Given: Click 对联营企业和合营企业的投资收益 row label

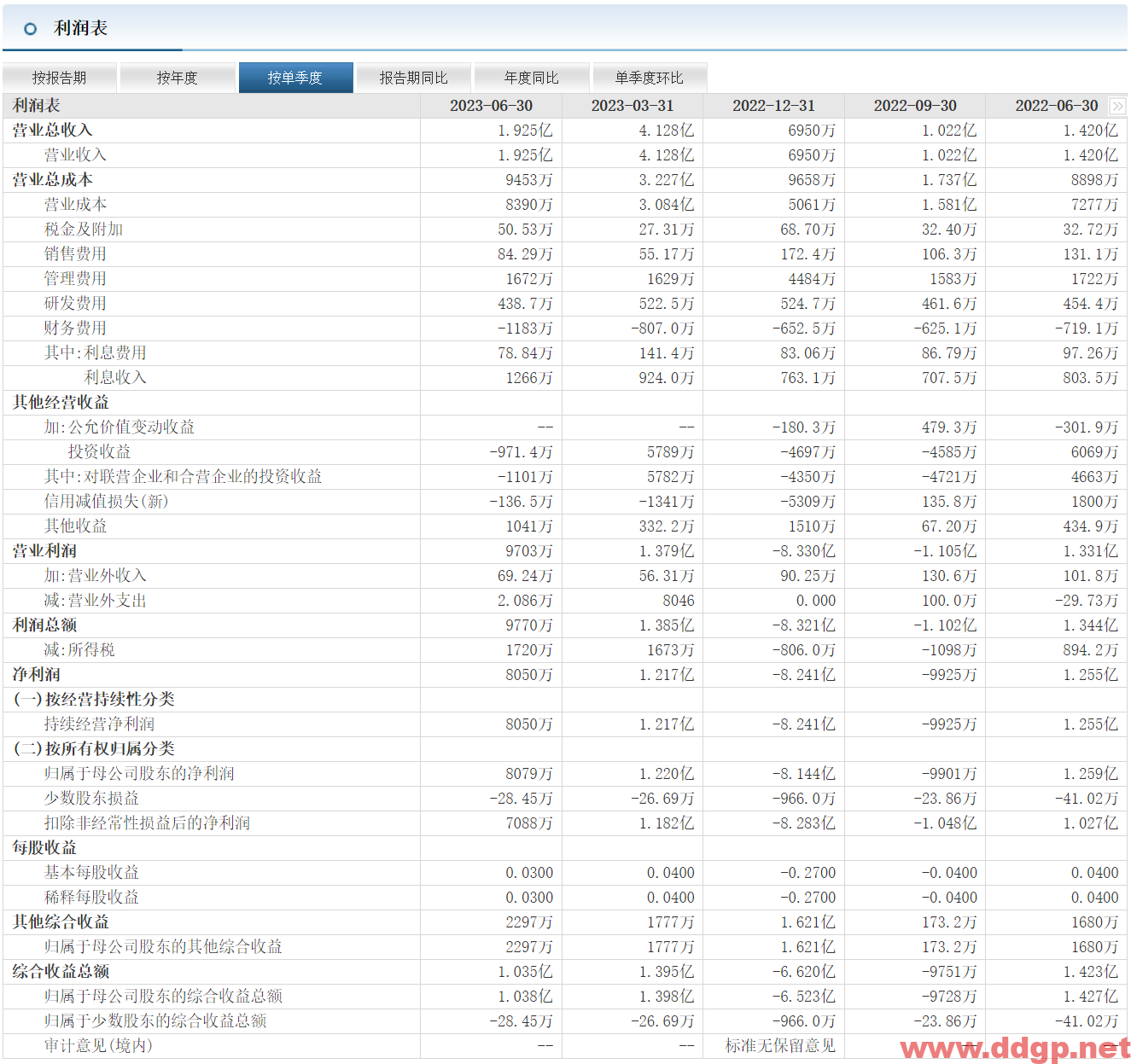Looking at the screenshot, I should point(184,477).
